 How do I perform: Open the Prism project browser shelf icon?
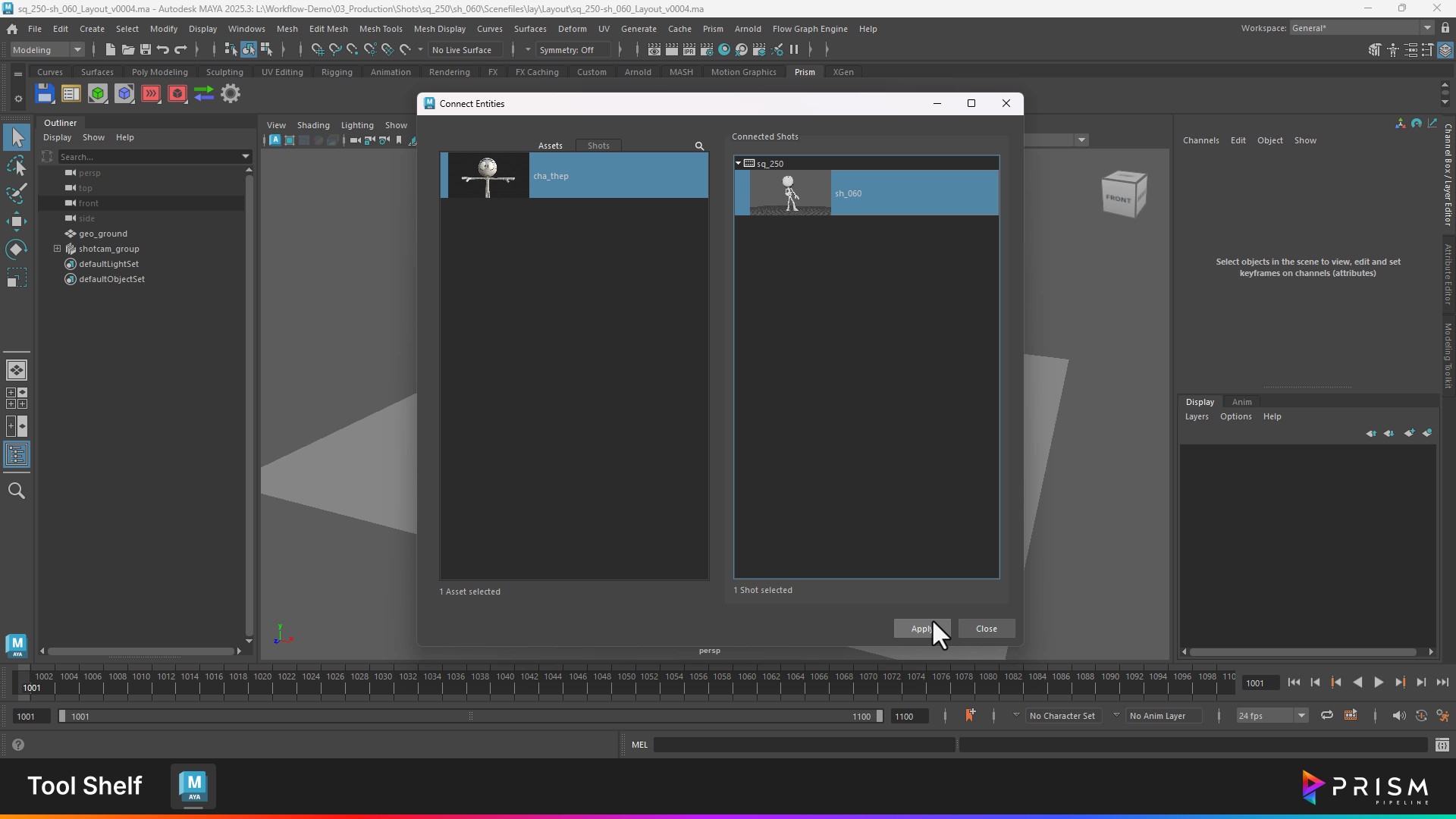click(x=71, y=94)
